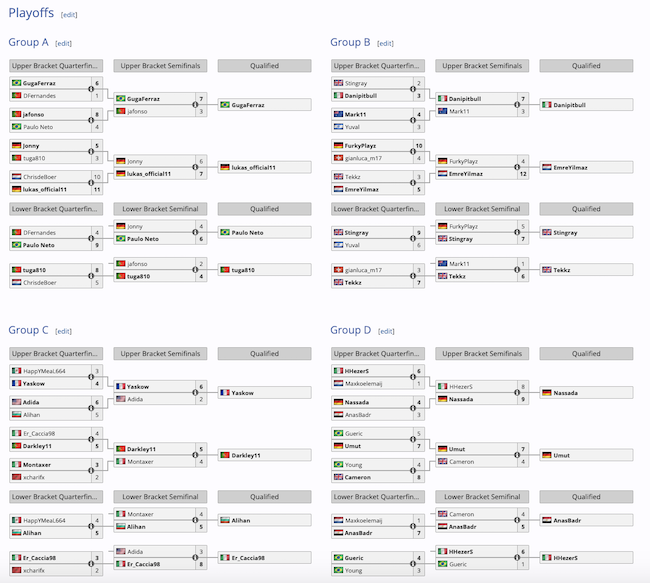
Task: Click the flag icon beside GugaFerraz in Group A Qualified column
Action: (x=225, y=105)
